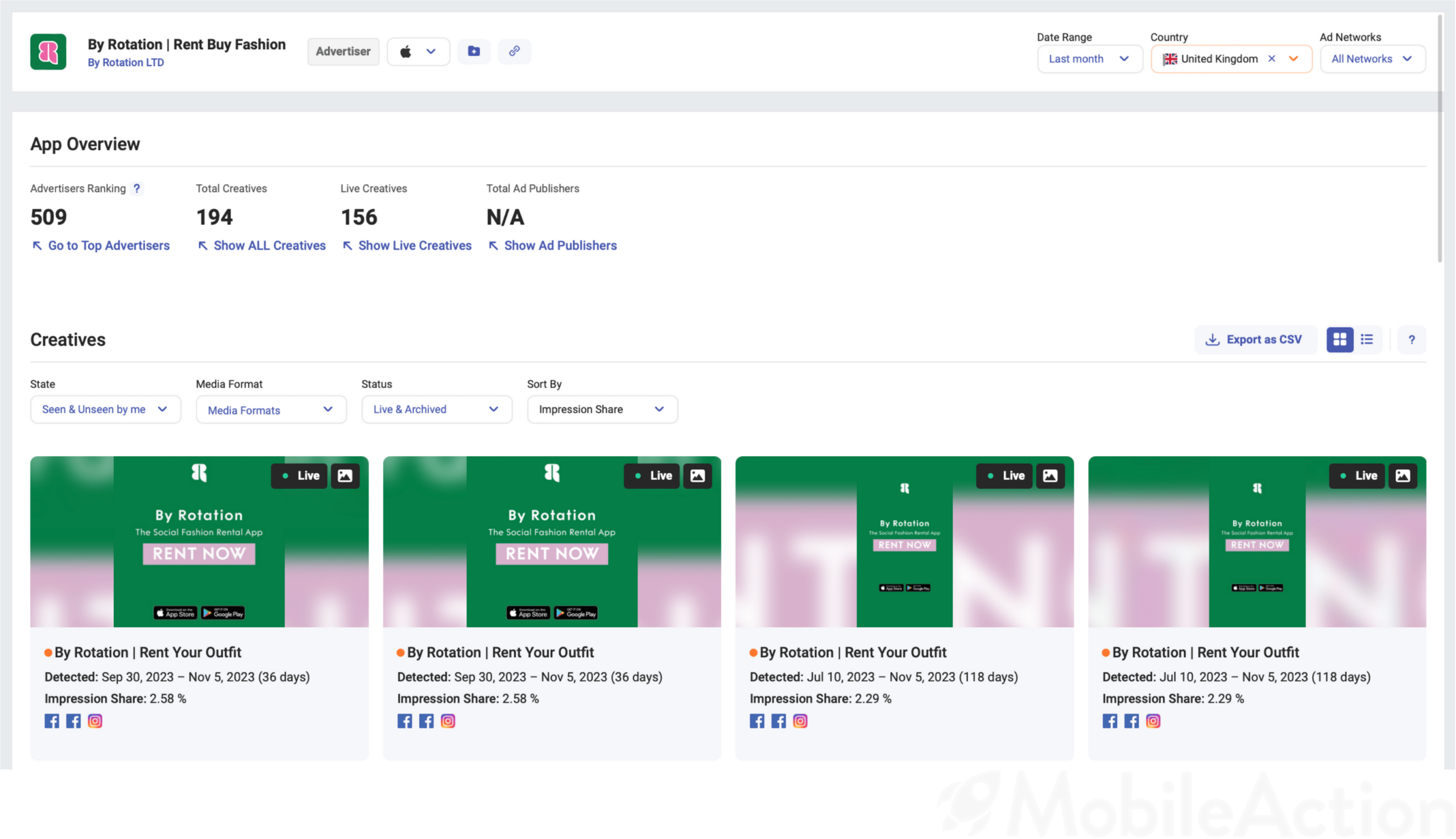
Task: Click Export as CSV button
Action: coord(1255,340)
